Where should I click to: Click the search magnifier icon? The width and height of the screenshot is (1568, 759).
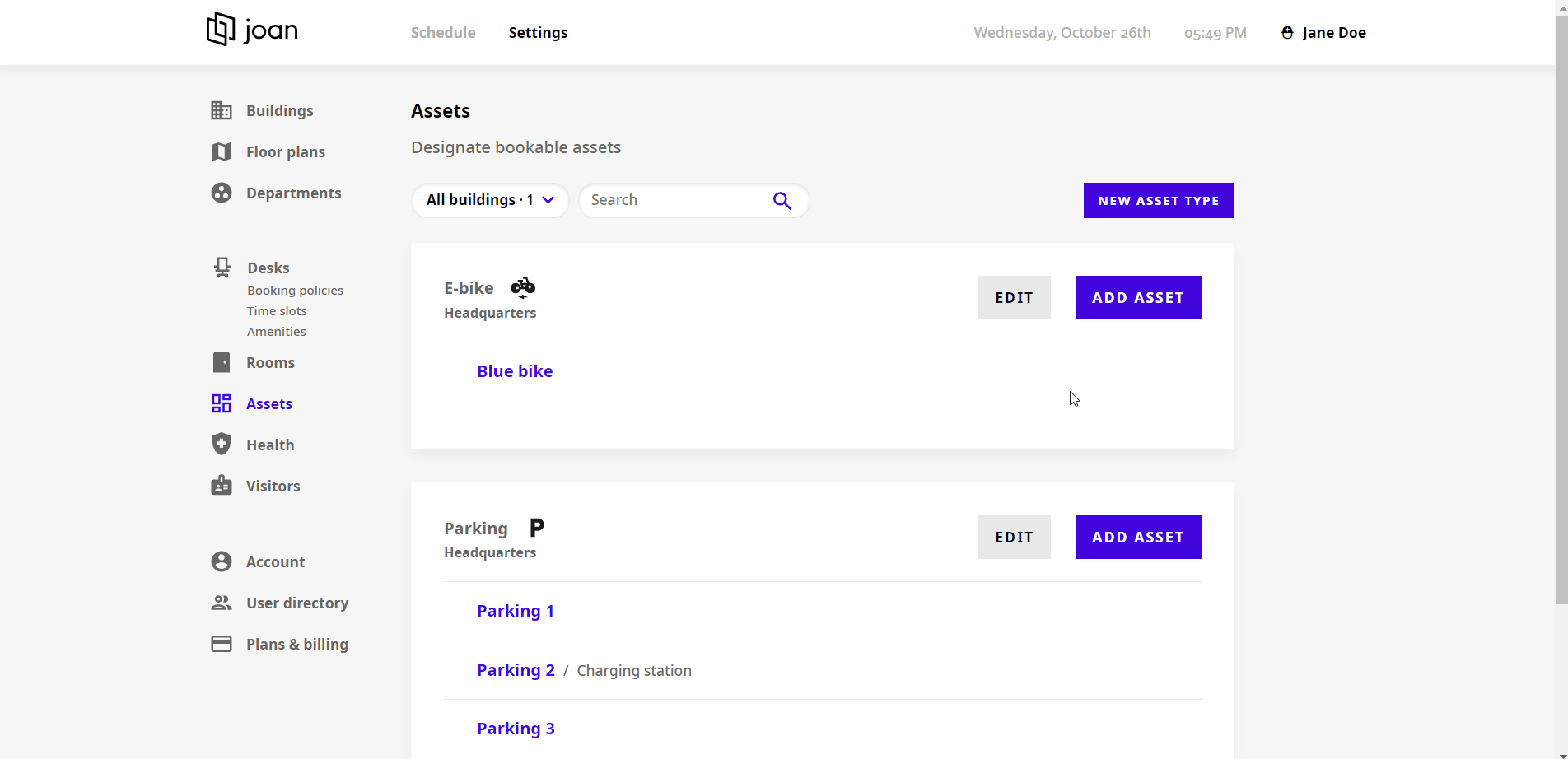(x=781, y=200)
